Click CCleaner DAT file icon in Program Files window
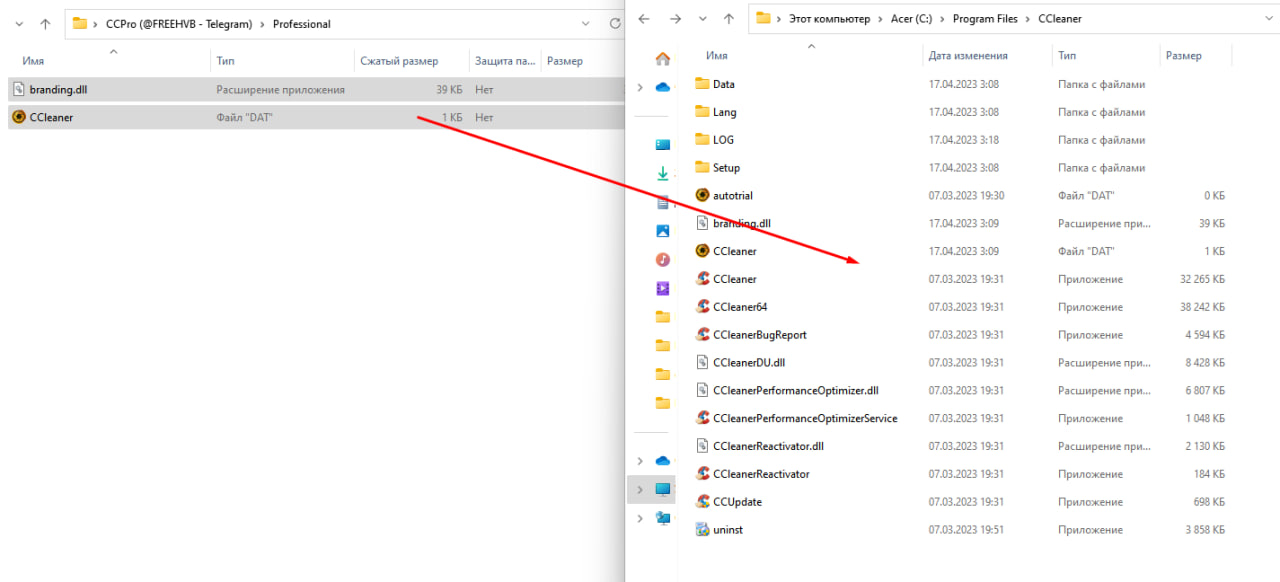Screen dimensions: 1280x582 (x=702, y=251)
